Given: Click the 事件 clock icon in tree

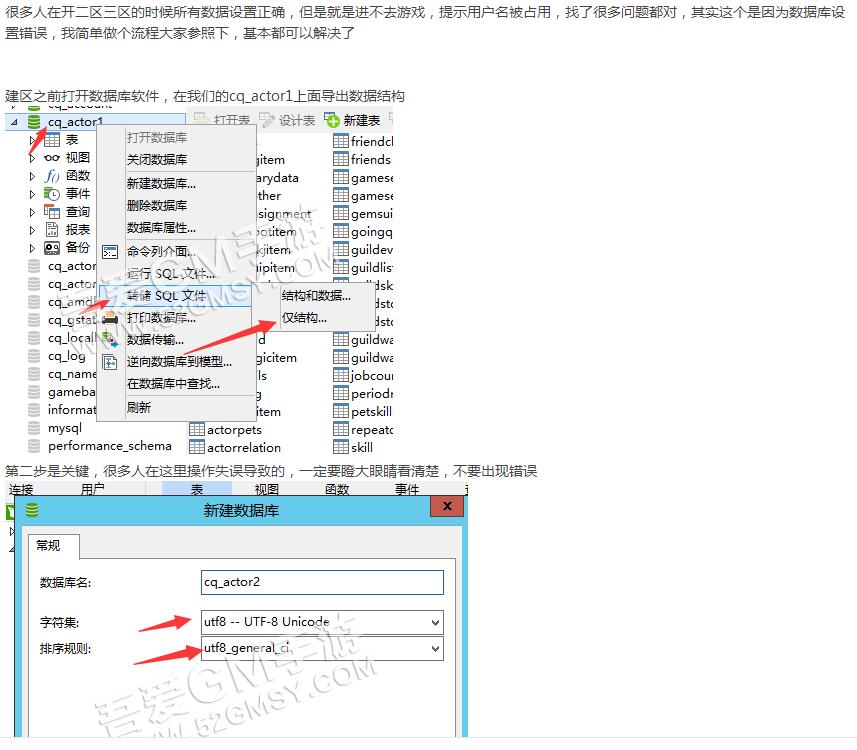Looking at the screenshot, I should pos(52,193).
